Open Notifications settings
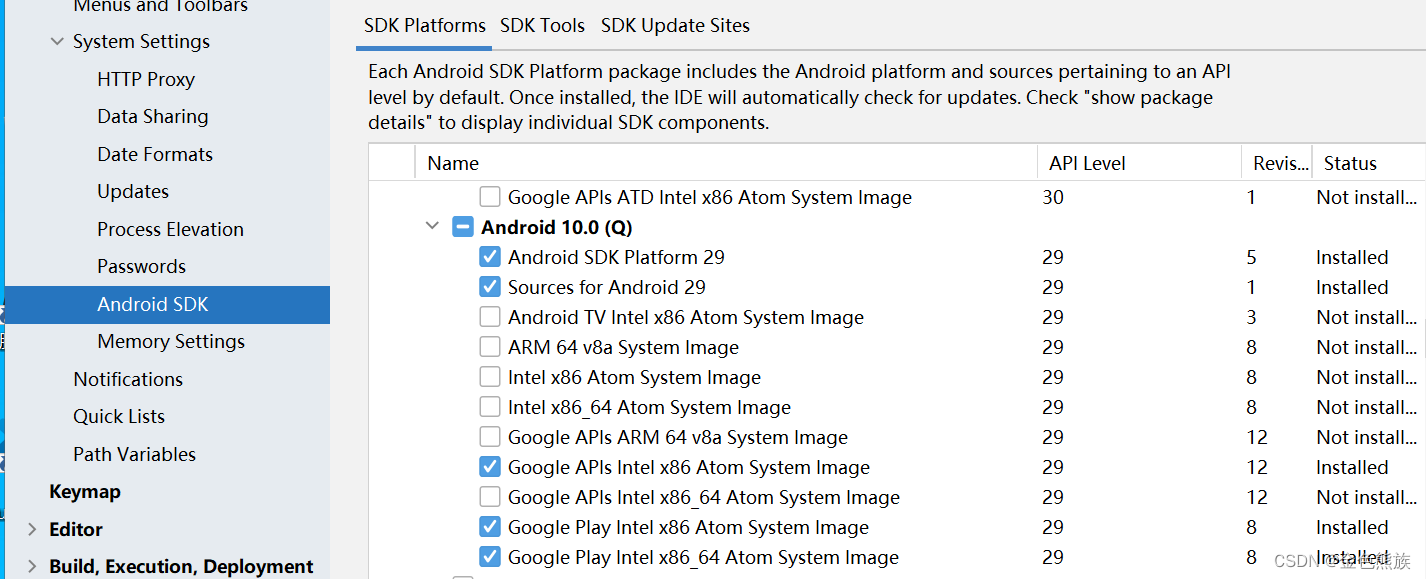1426x579 pixels. point(128,379)
